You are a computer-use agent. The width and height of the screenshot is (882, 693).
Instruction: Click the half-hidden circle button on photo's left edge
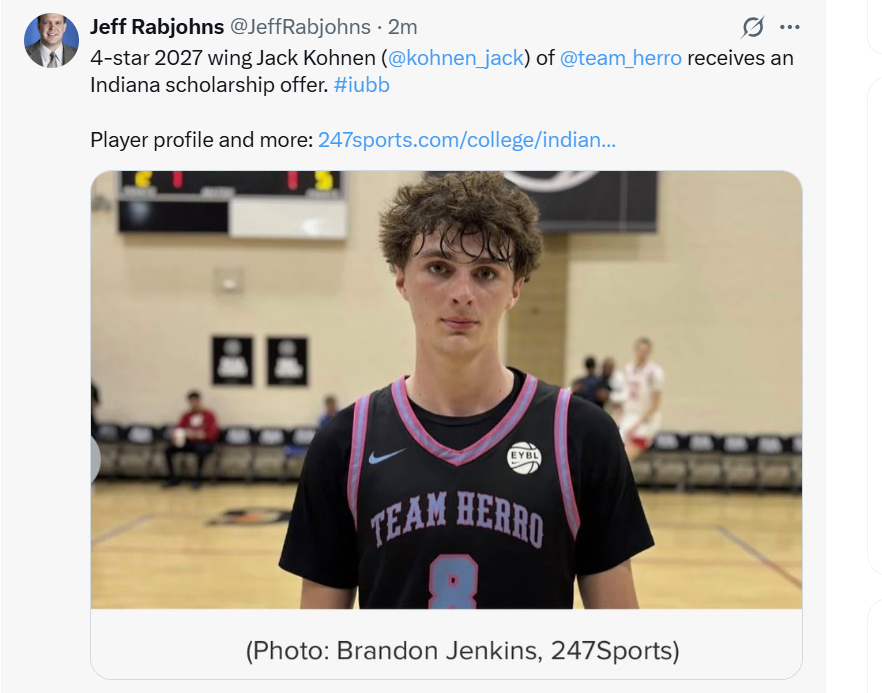(95, 460)
